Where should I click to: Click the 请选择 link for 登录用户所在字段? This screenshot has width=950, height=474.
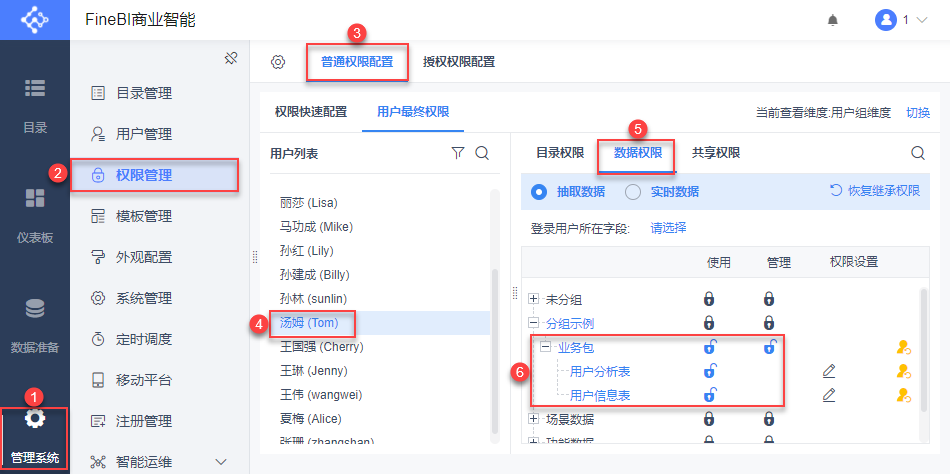(668, 228)
